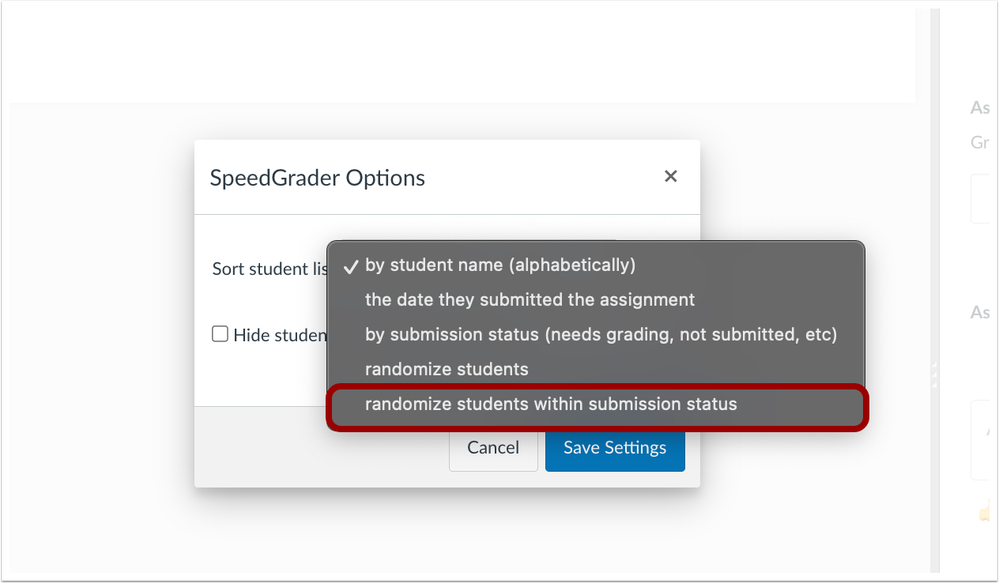This screenshot has width=999, height=583.
Task: Click the checkmark beside by student name
Action: [x=350, y=266]
